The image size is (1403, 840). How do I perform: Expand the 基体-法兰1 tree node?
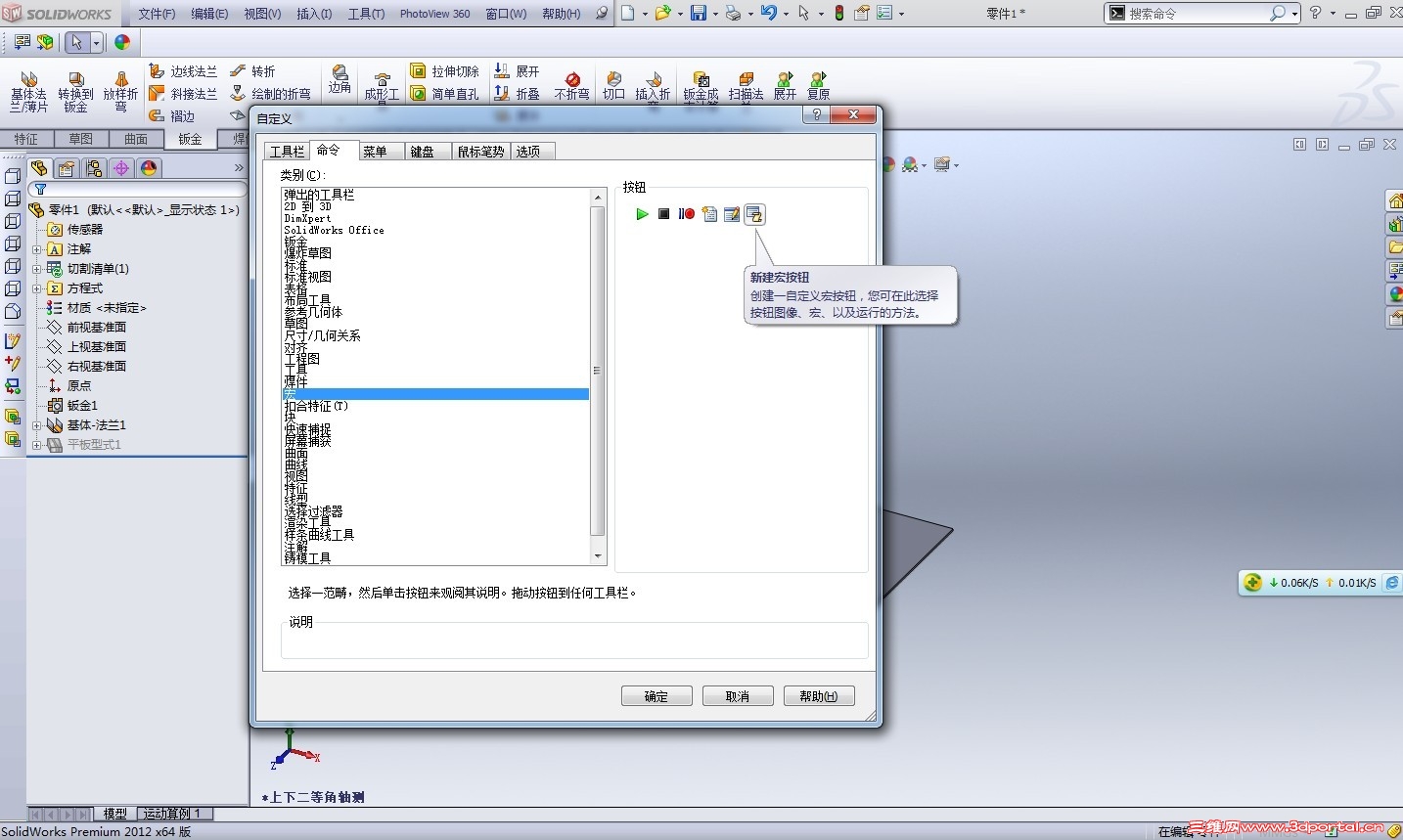pyautogui.click(x=36, y=425)
